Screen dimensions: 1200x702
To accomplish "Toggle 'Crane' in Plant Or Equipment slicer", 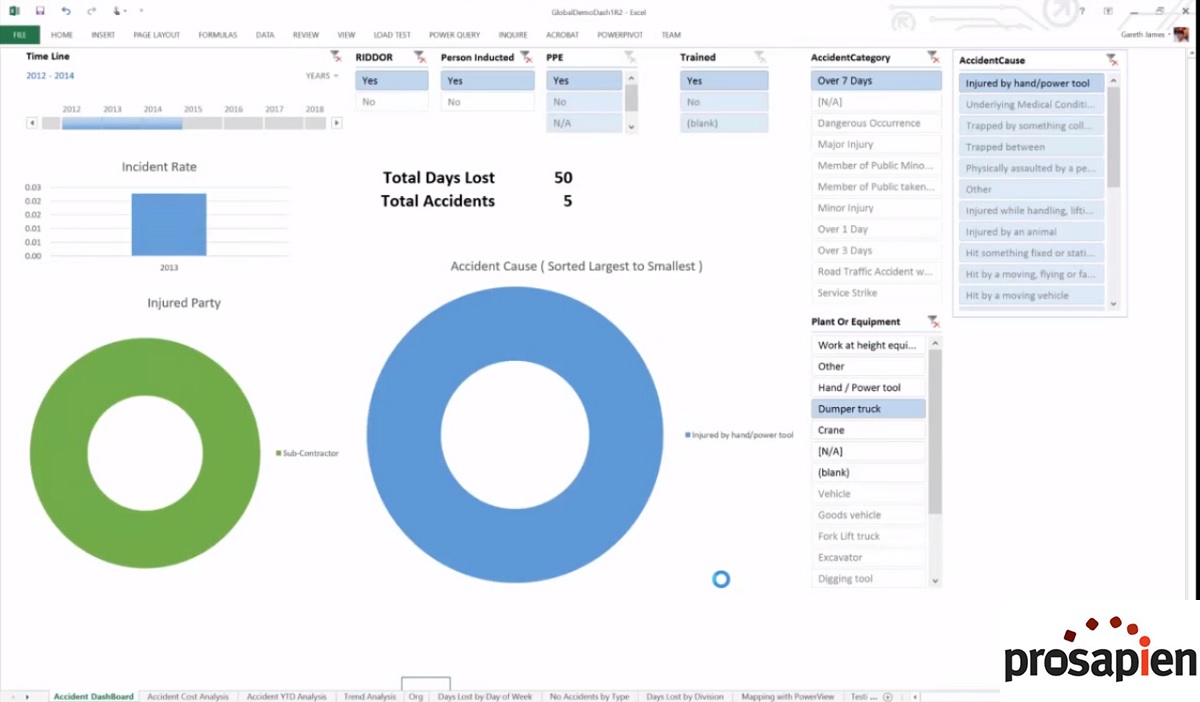I will click(x=868, y=430).
